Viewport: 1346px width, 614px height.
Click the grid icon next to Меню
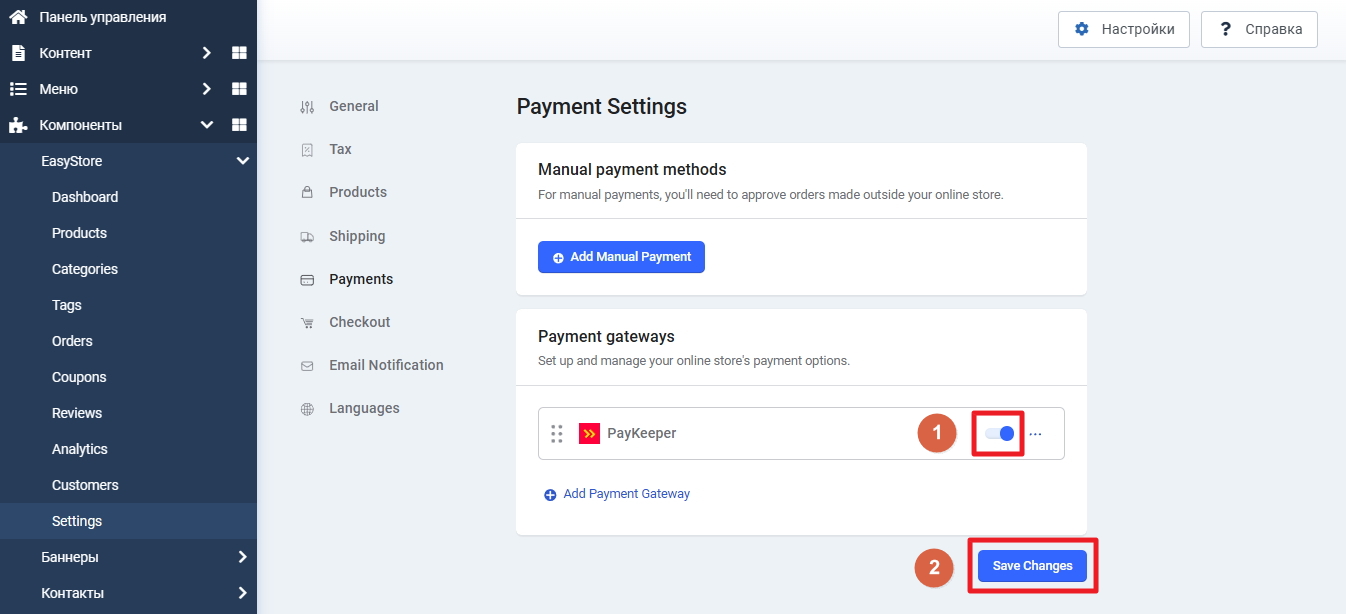pyautogui.click(x=239, y=89)
